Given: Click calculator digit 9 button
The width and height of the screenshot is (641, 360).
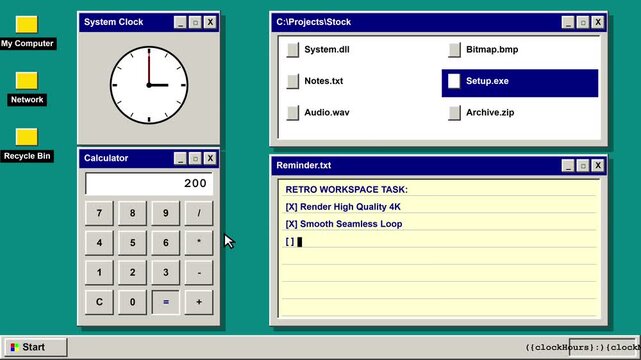Looking at the screenshot, I should click(166, 213).
